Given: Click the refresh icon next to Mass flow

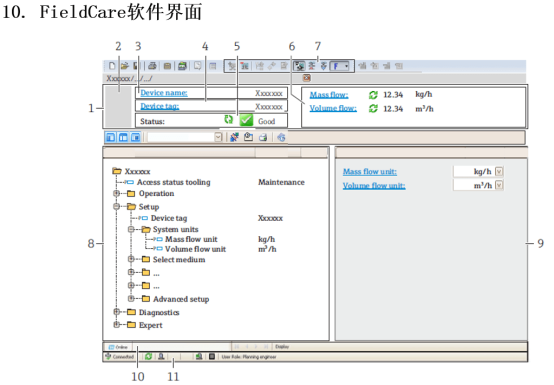Looking at the screenshot, I should pyautogui.click(x=373, y=95).
